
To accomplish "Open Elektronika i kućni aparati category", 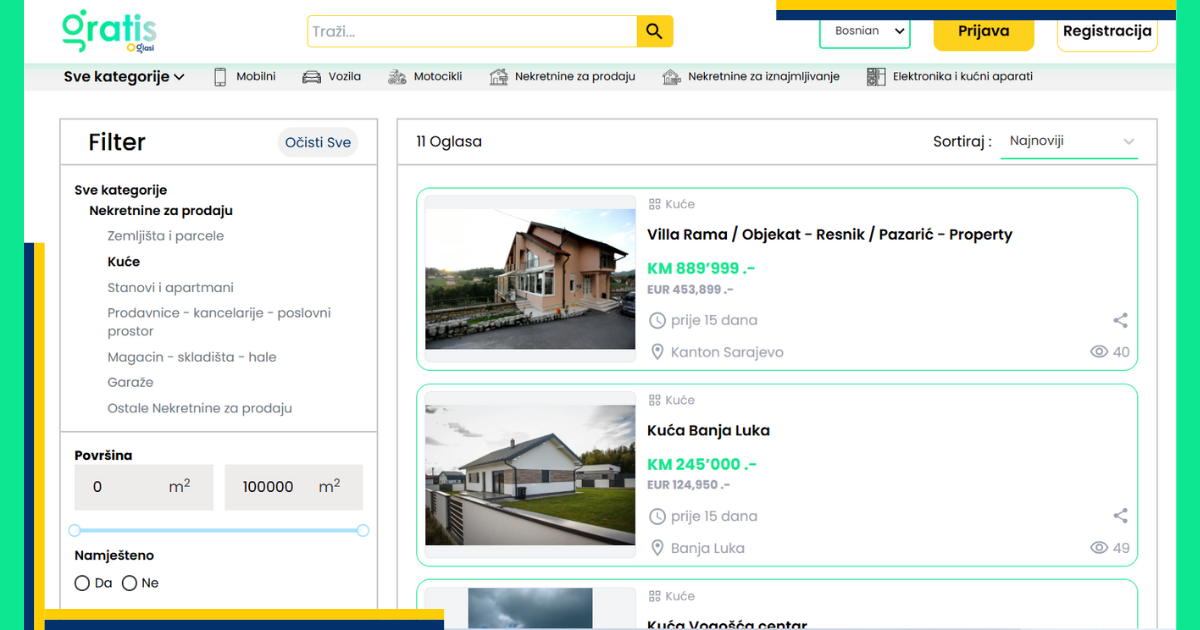I will click(963, 76).
